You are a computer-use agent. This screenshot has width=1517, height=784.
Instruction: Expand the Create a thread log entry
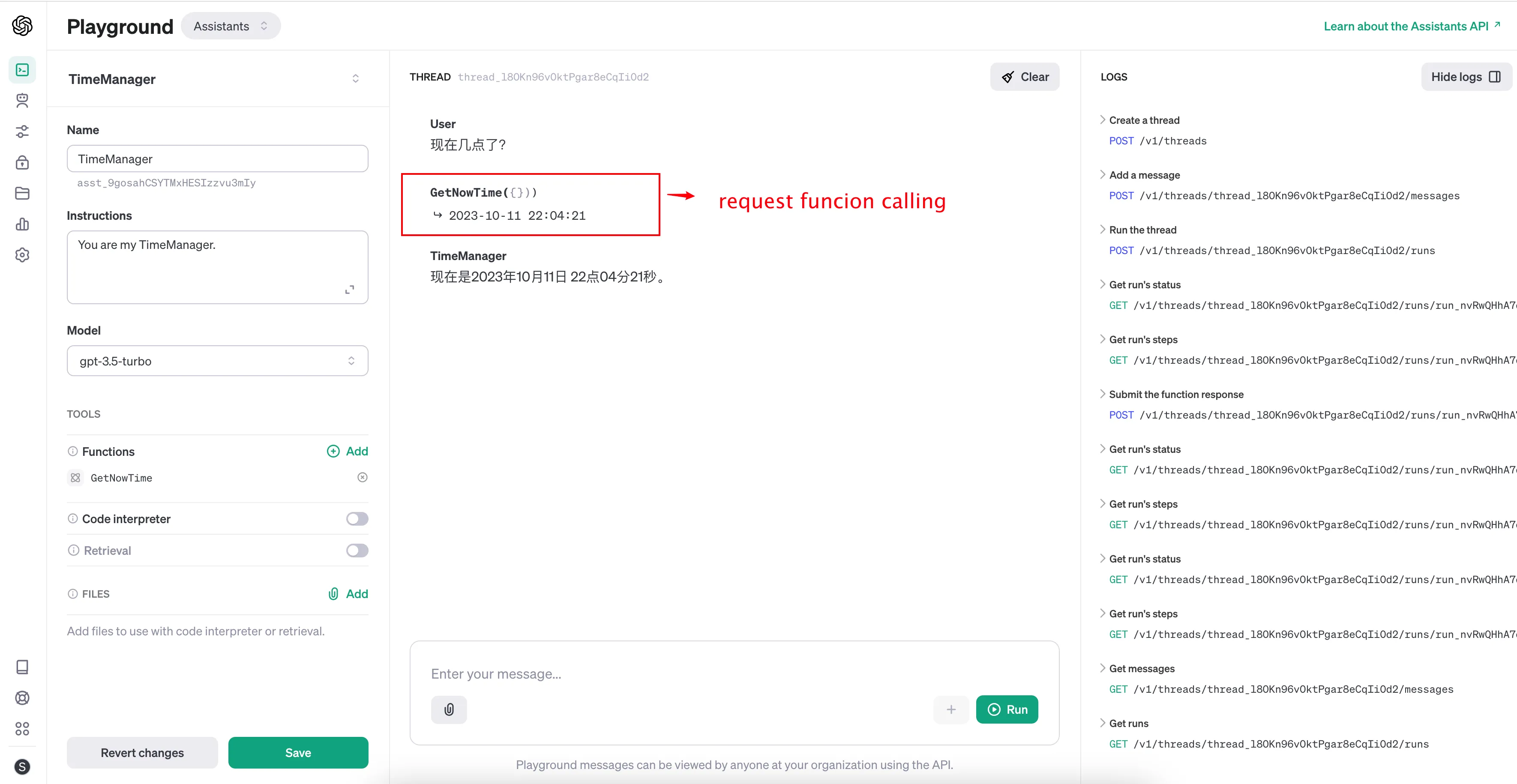pyautogui.click(x=1144, y=120)
